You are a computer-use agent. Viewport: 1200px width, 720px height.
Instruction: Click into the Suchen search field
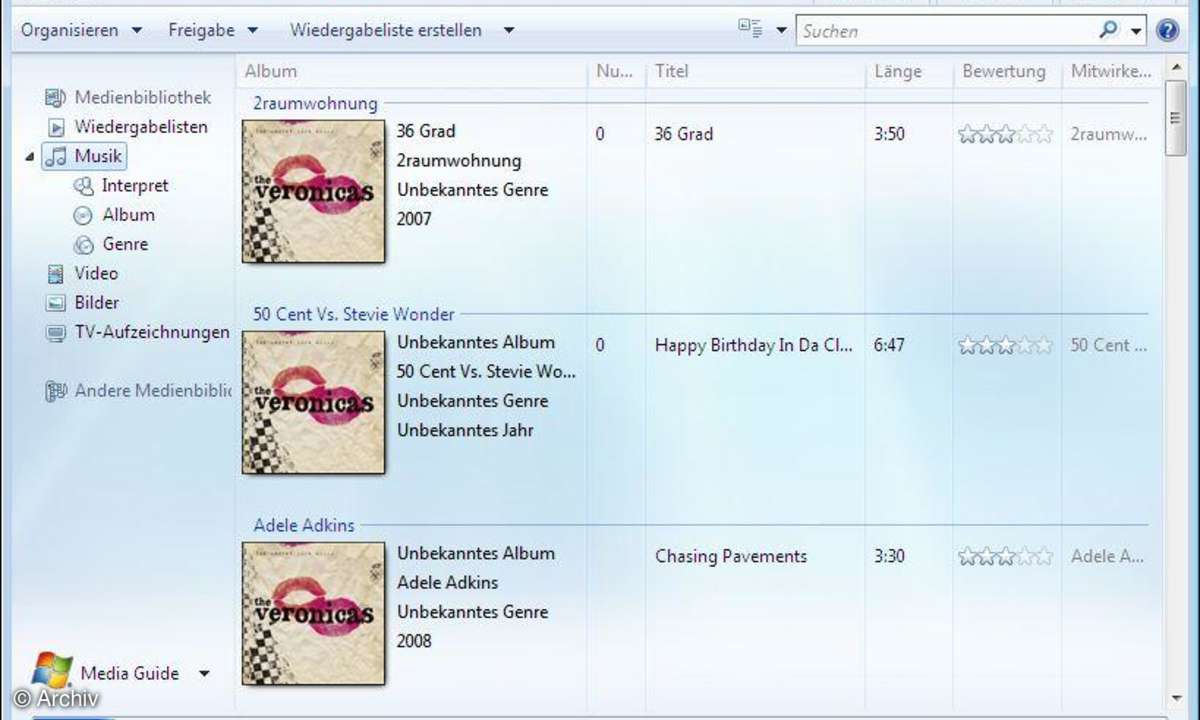[x=945, y=31]
